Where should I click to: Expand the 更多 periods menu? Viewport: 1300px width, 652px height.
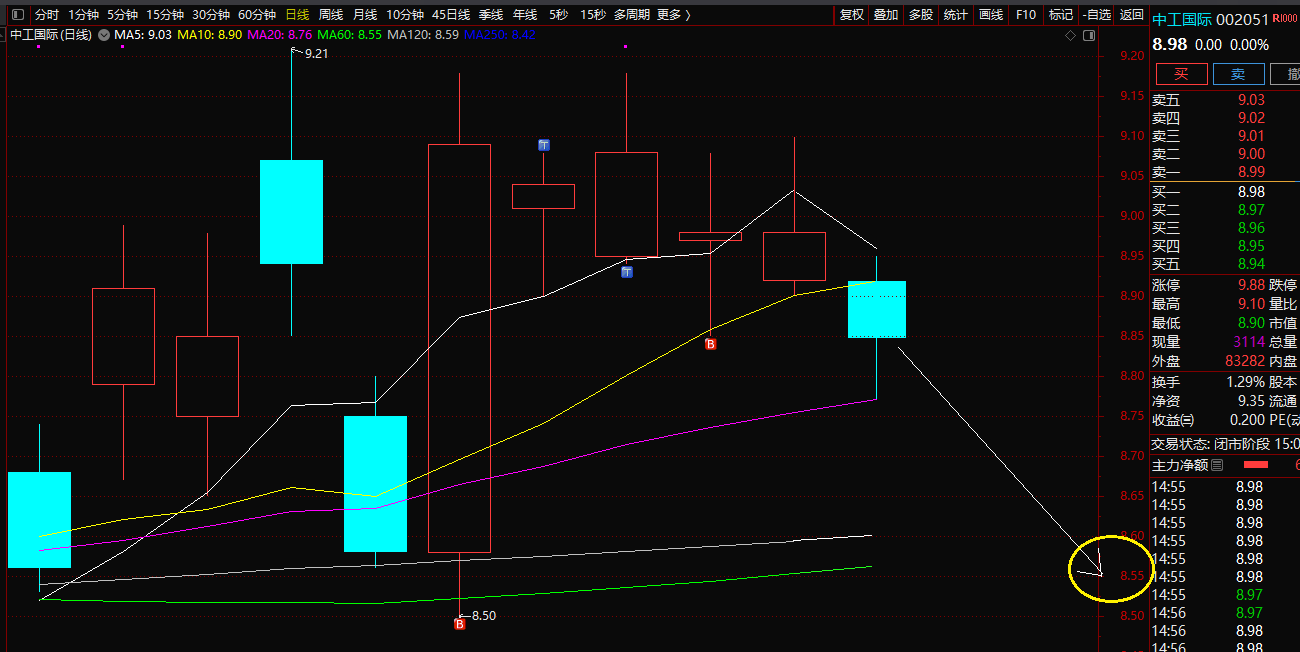673,15
